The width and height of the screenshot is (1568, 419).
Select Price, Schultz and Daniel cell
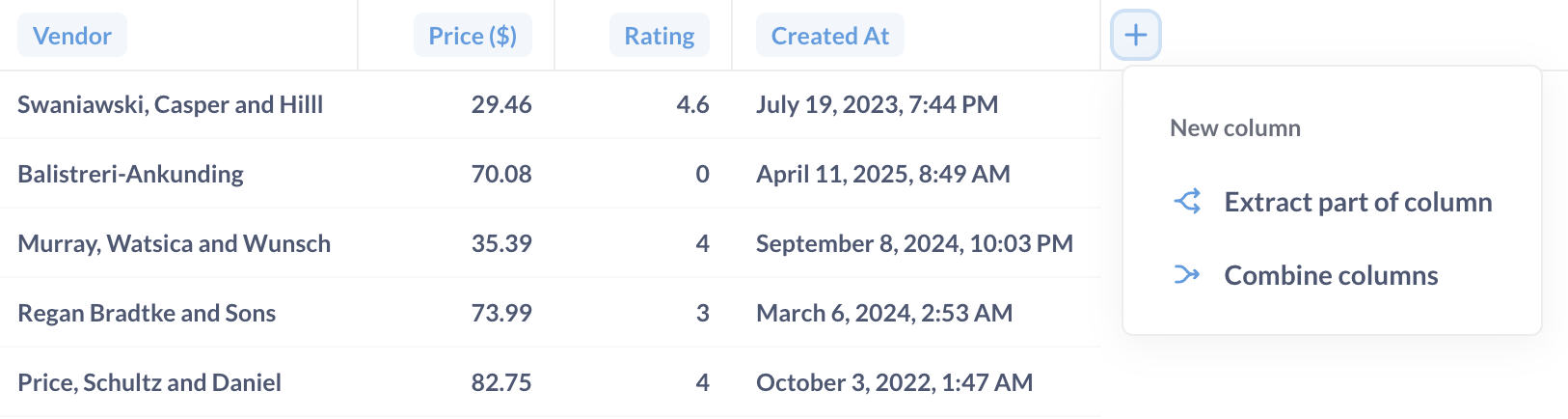(x=149, y=382)
